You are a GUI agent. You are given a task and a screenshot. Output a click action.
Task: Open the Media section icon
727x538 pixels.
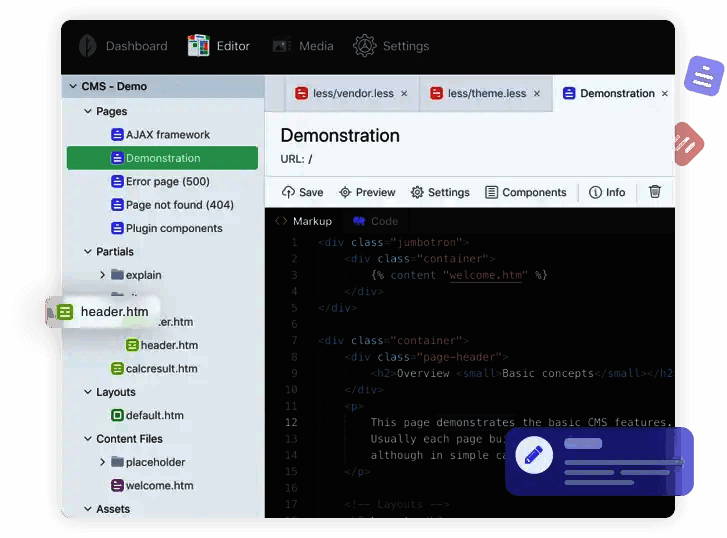(281, 46)
